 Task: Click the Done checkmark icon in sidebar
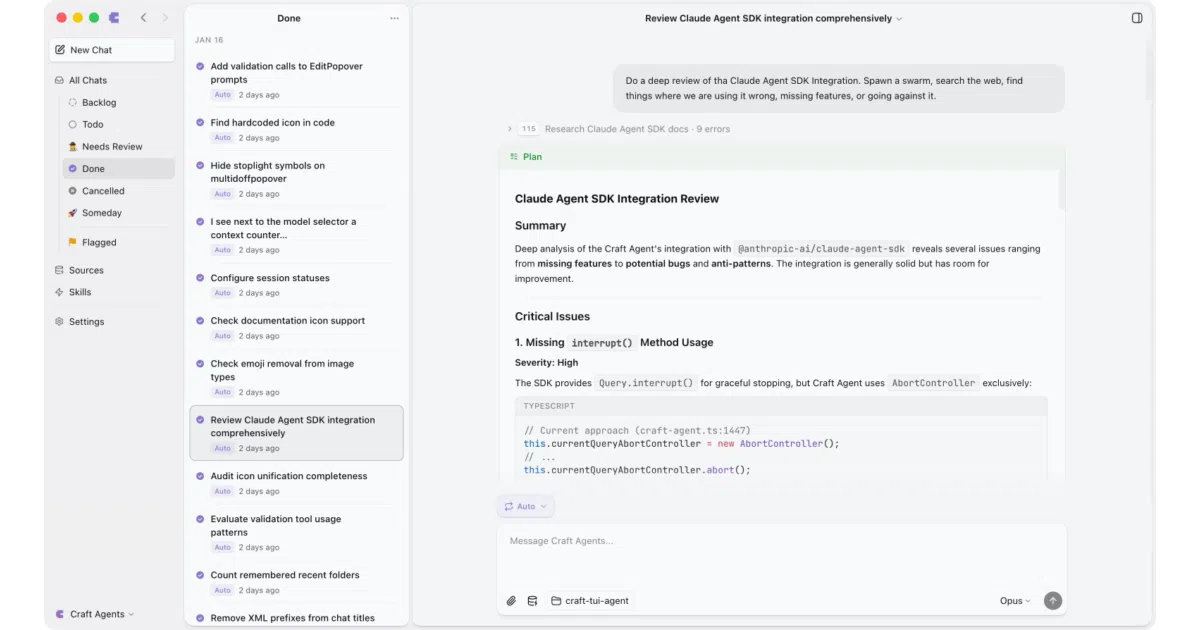point(72,168)
